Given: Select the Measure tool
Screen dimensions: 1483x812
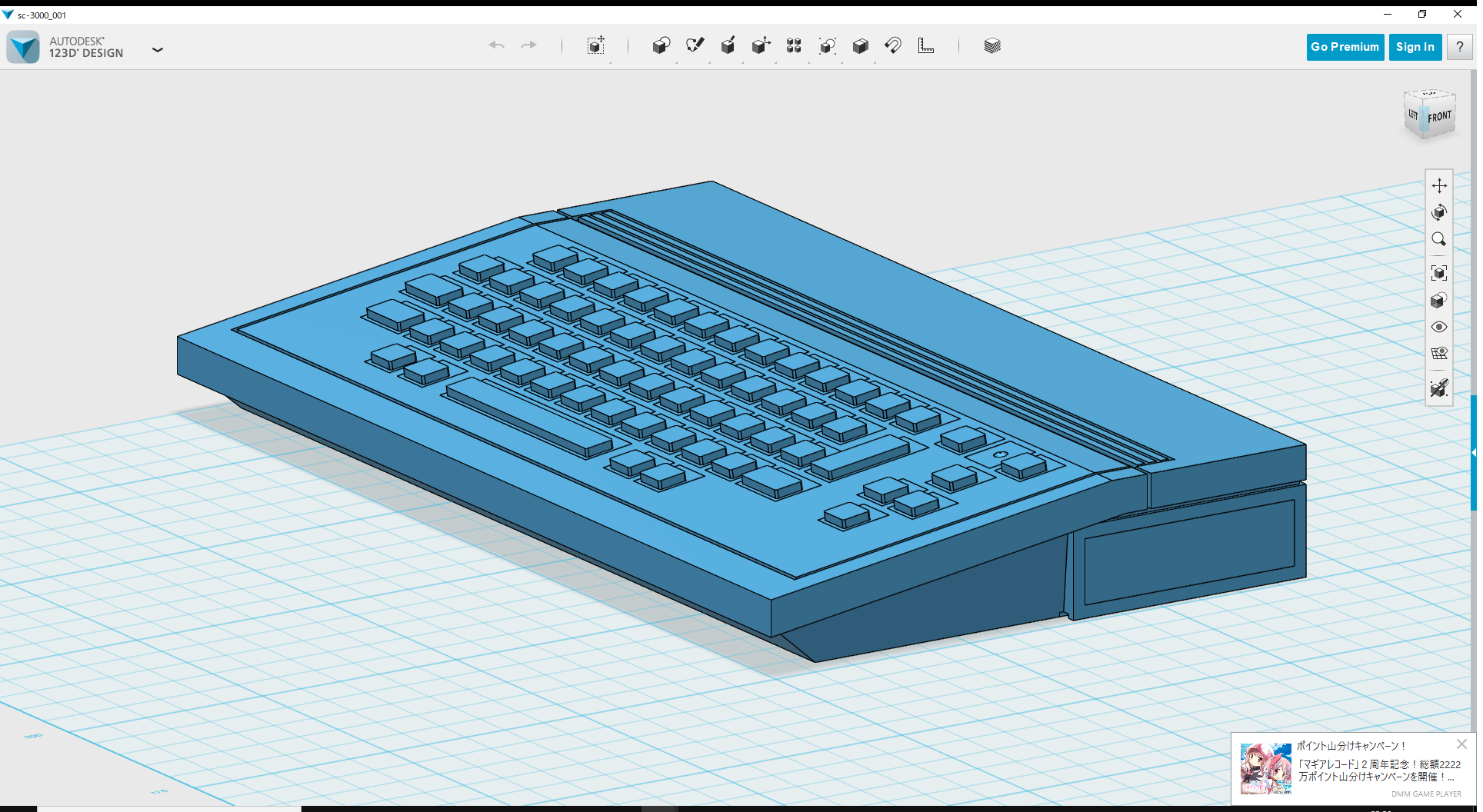Looking at the screenshot, I should [926, 46].
